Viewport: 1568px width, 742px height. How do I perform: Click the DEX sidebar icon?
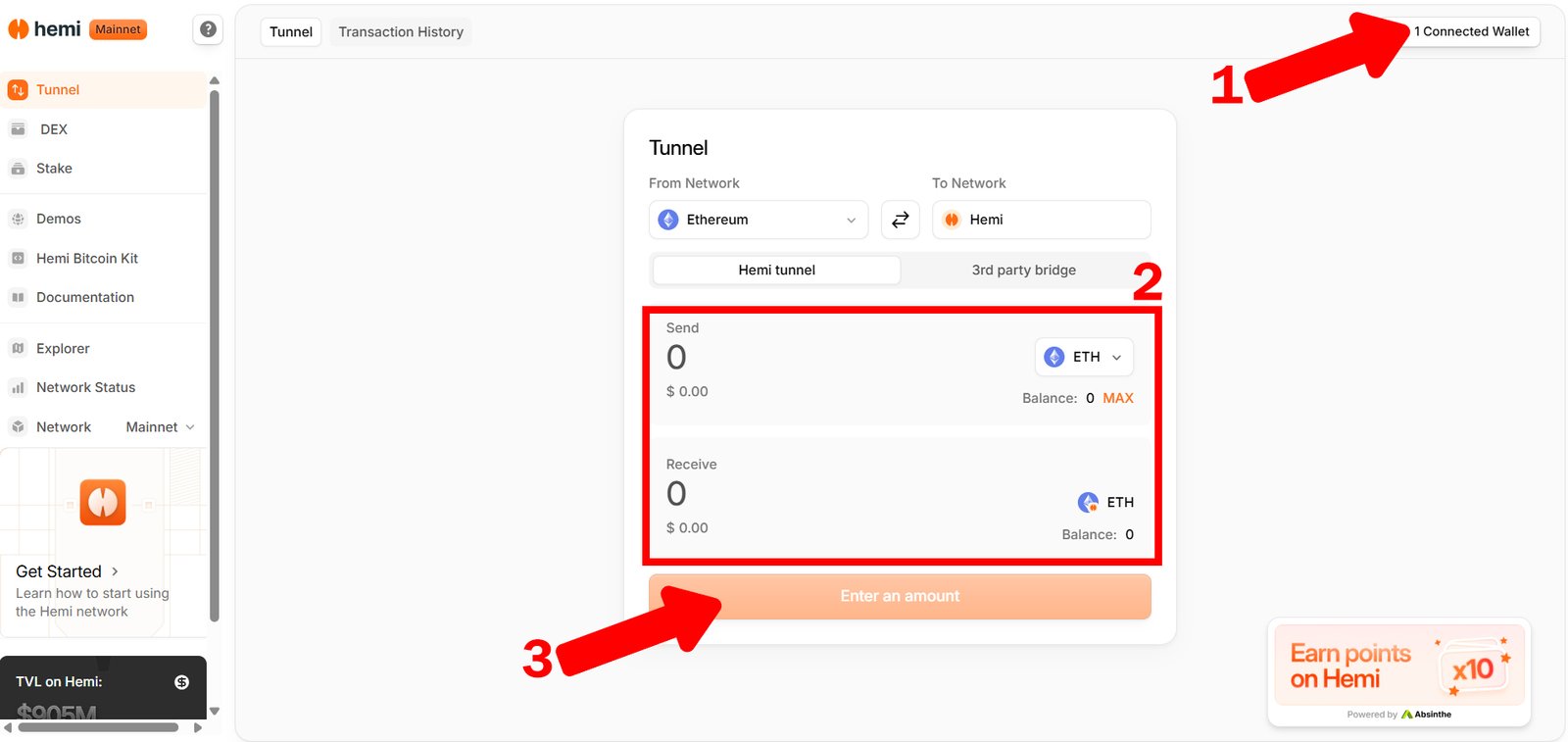(x=18, y=129)
